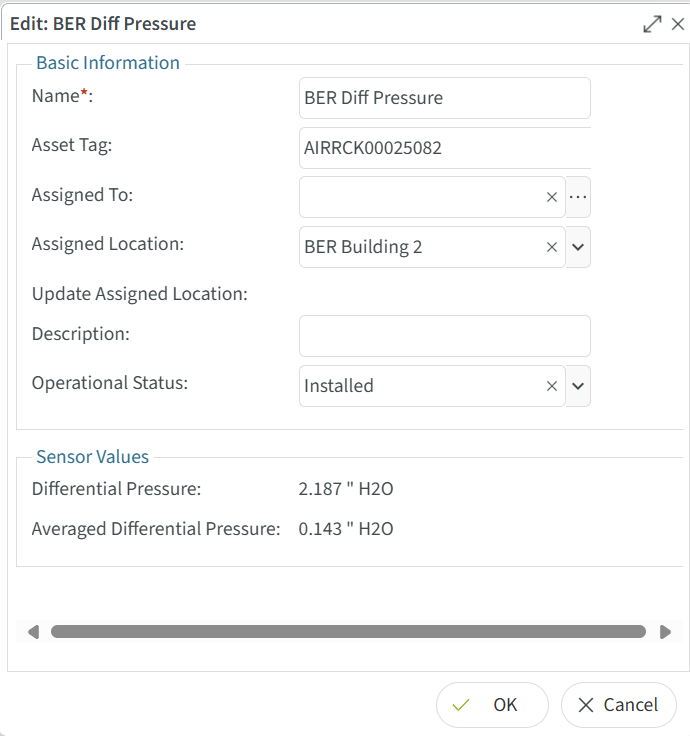690x736 pixels.
Task: Close the edit dialog with the X icon
Action: [677, 24]
